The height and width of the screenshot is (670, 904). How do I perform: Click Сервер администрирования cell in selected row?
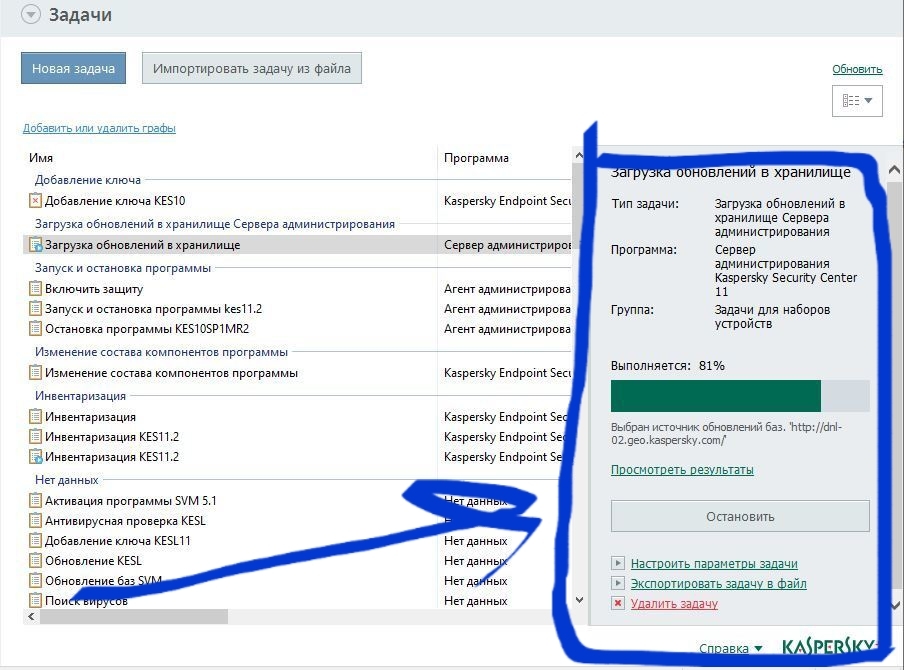point(507,245)
